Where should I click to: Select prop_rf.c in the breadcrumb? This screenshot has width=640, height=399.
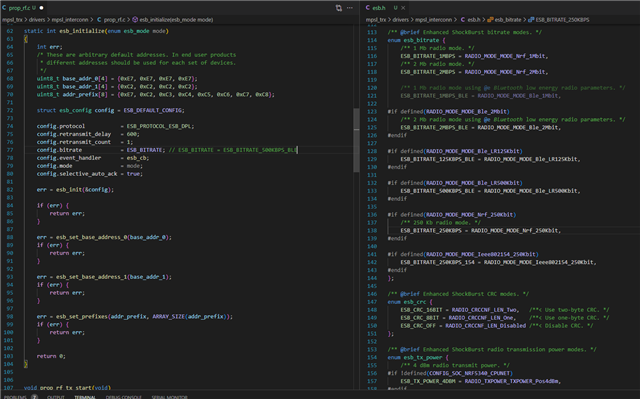tap(114, 20)
